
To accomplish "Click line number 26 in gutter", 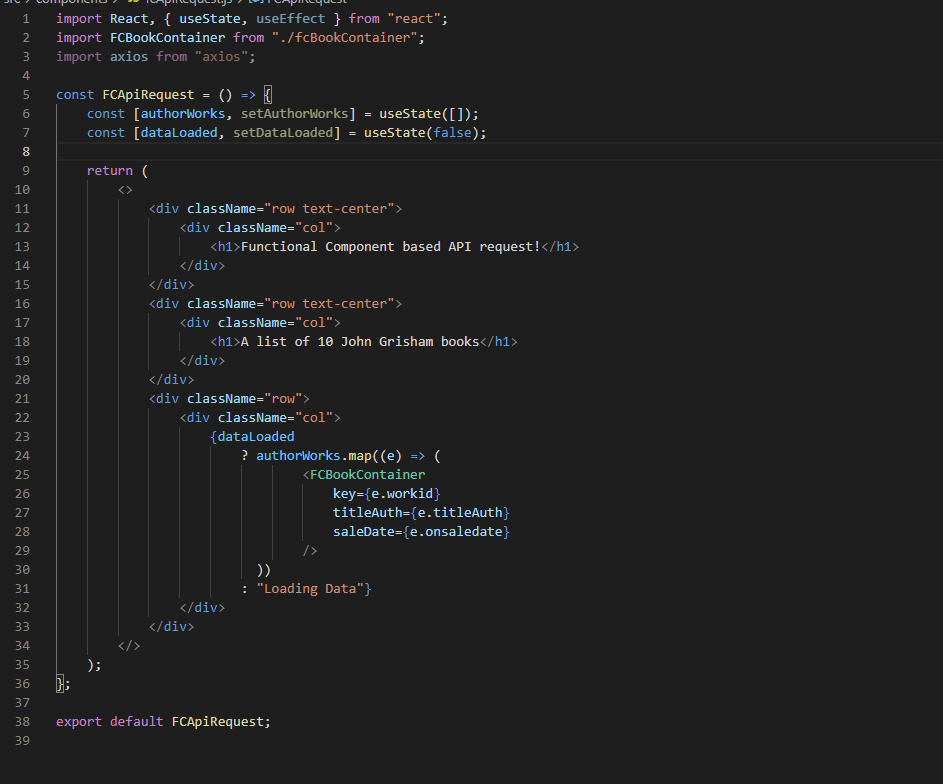I will click(x=22, y=494).
